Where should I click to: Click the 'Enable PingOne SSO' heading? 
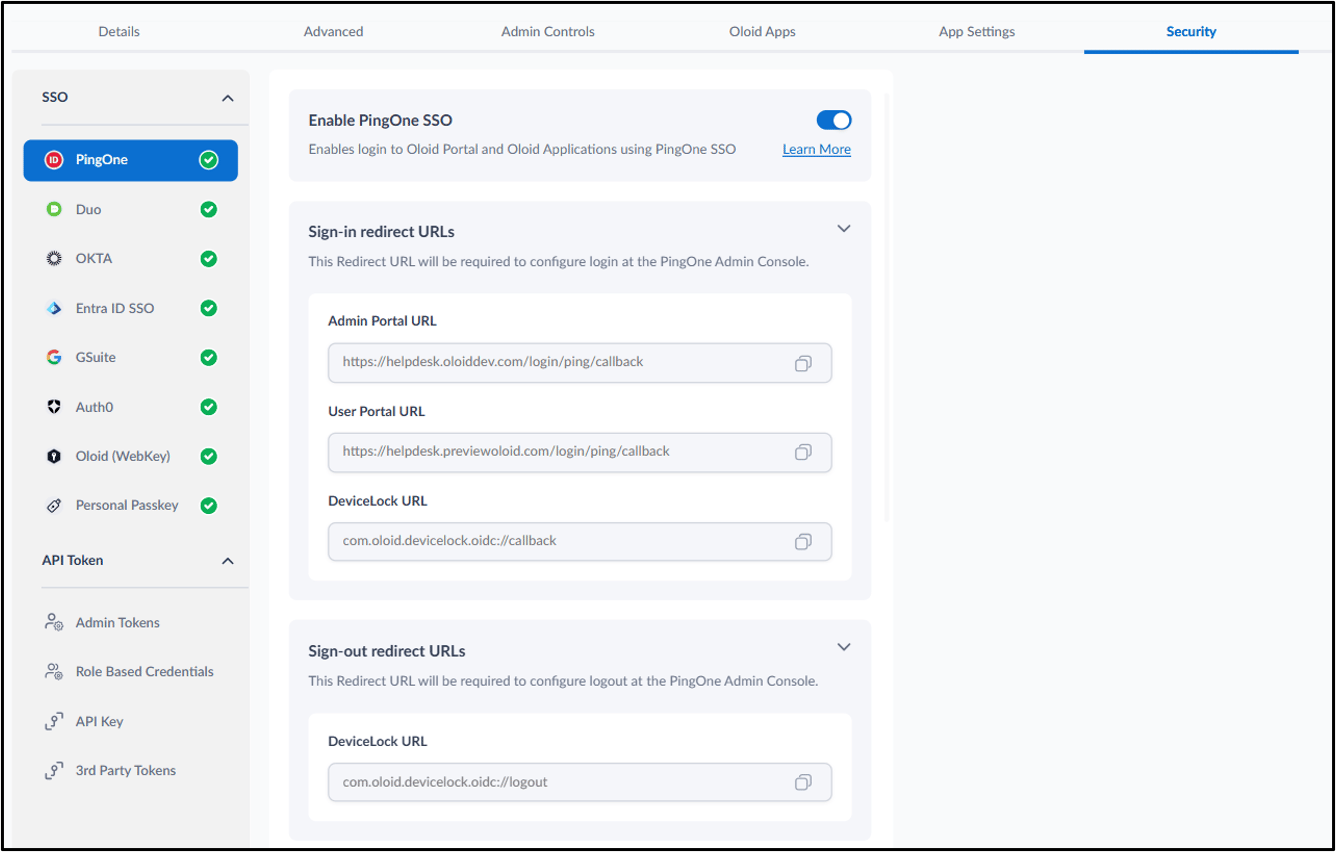[x=380, y=120]
